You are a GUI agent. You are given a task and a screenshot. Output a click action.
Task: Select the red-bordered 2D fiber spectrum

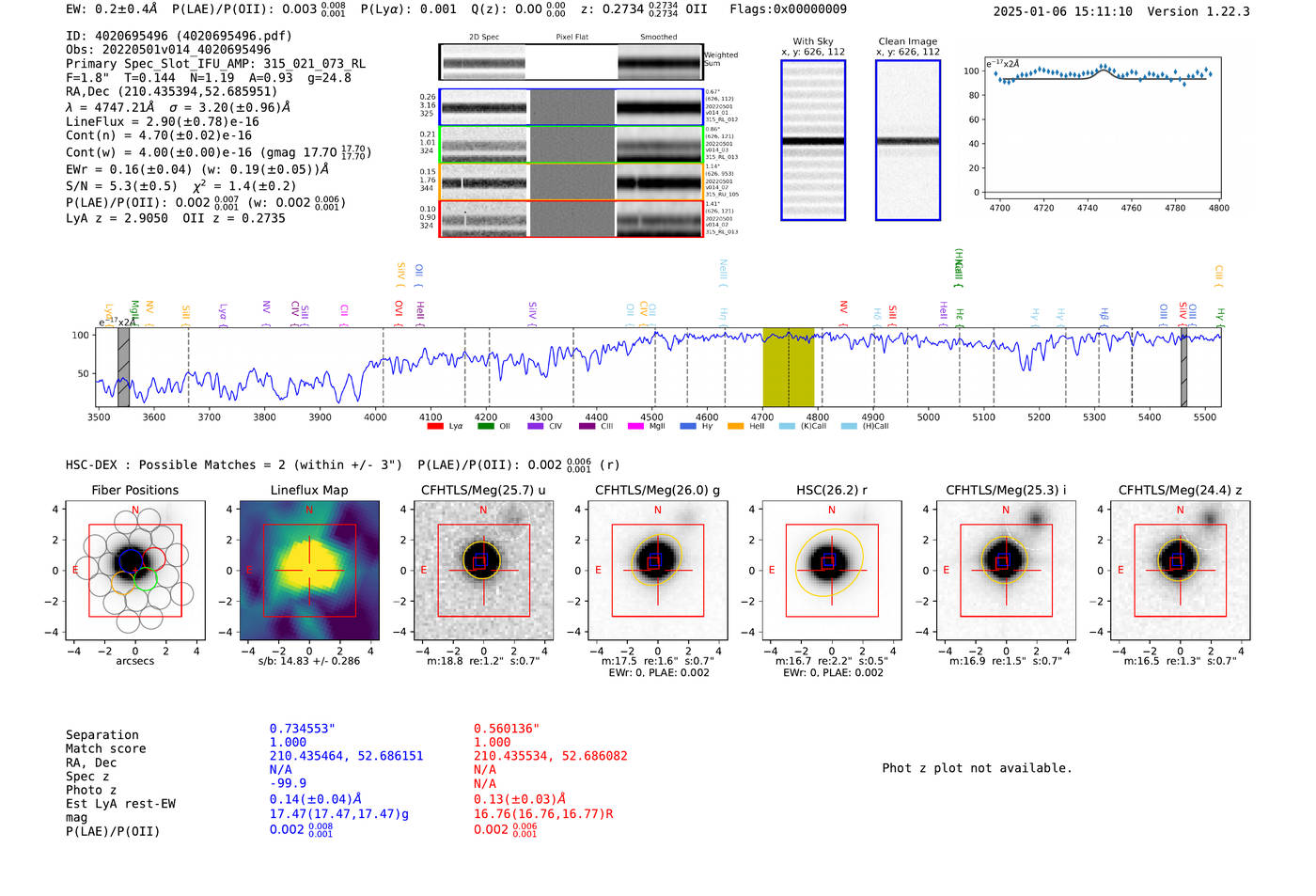coord(571,218)
